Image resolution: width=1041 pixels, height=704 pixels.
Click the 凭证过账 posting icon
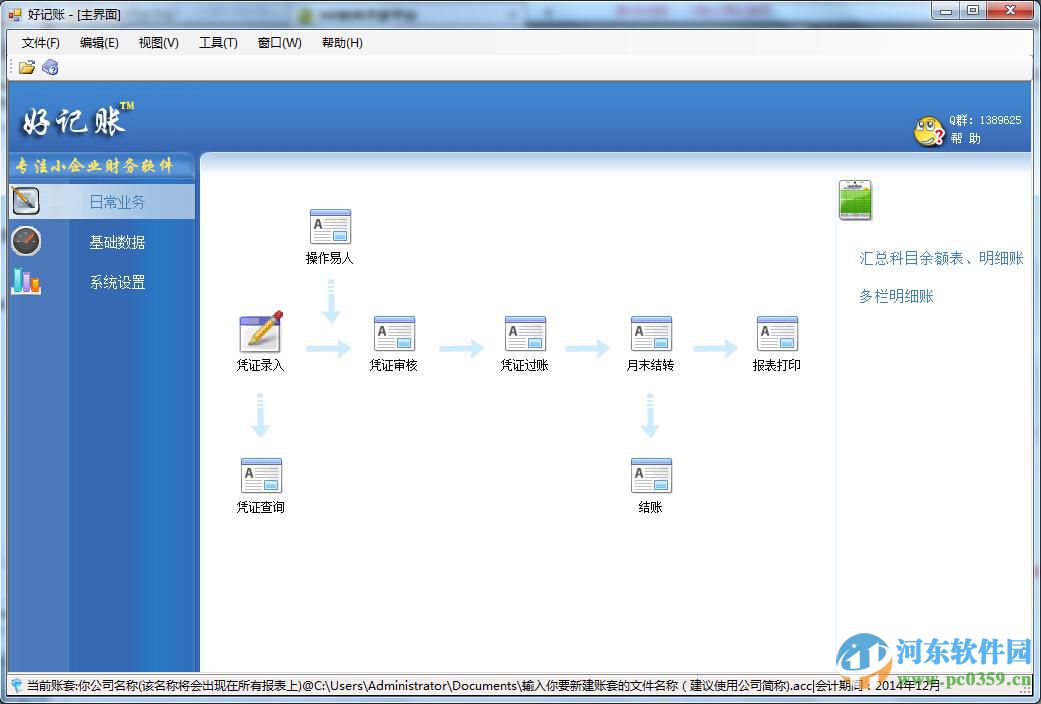pos(524,335)
